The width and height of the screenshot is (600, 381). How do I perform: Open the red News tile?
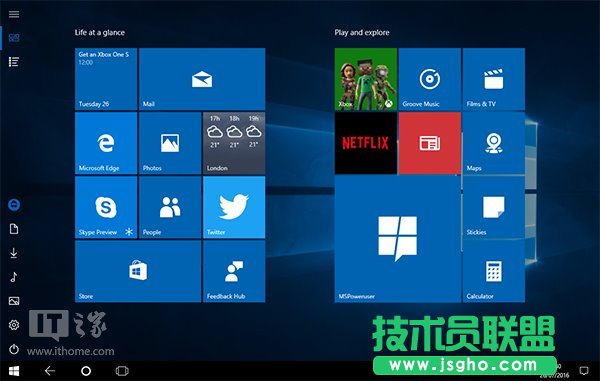[x=430, y=143]
